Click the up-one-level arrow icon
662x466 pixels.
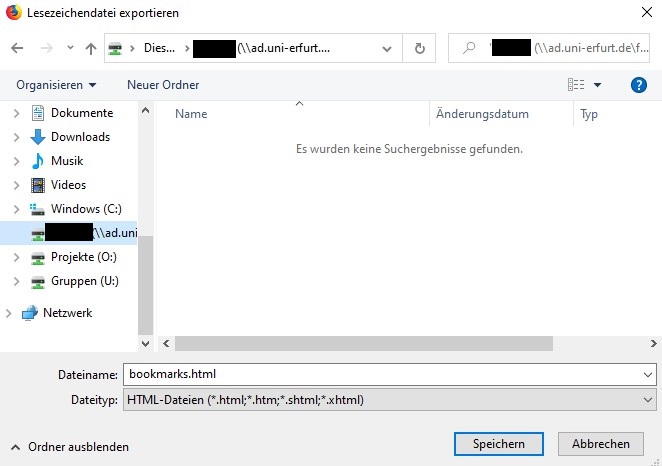pos(91,48)
